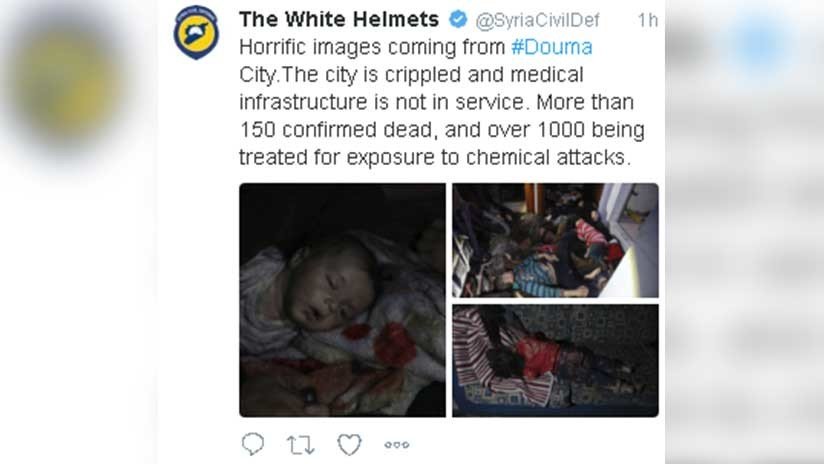Image resolution: width=824 pixels, height=464 pixels.
Task: Click the blue verified badge
Action: [458, 19]
